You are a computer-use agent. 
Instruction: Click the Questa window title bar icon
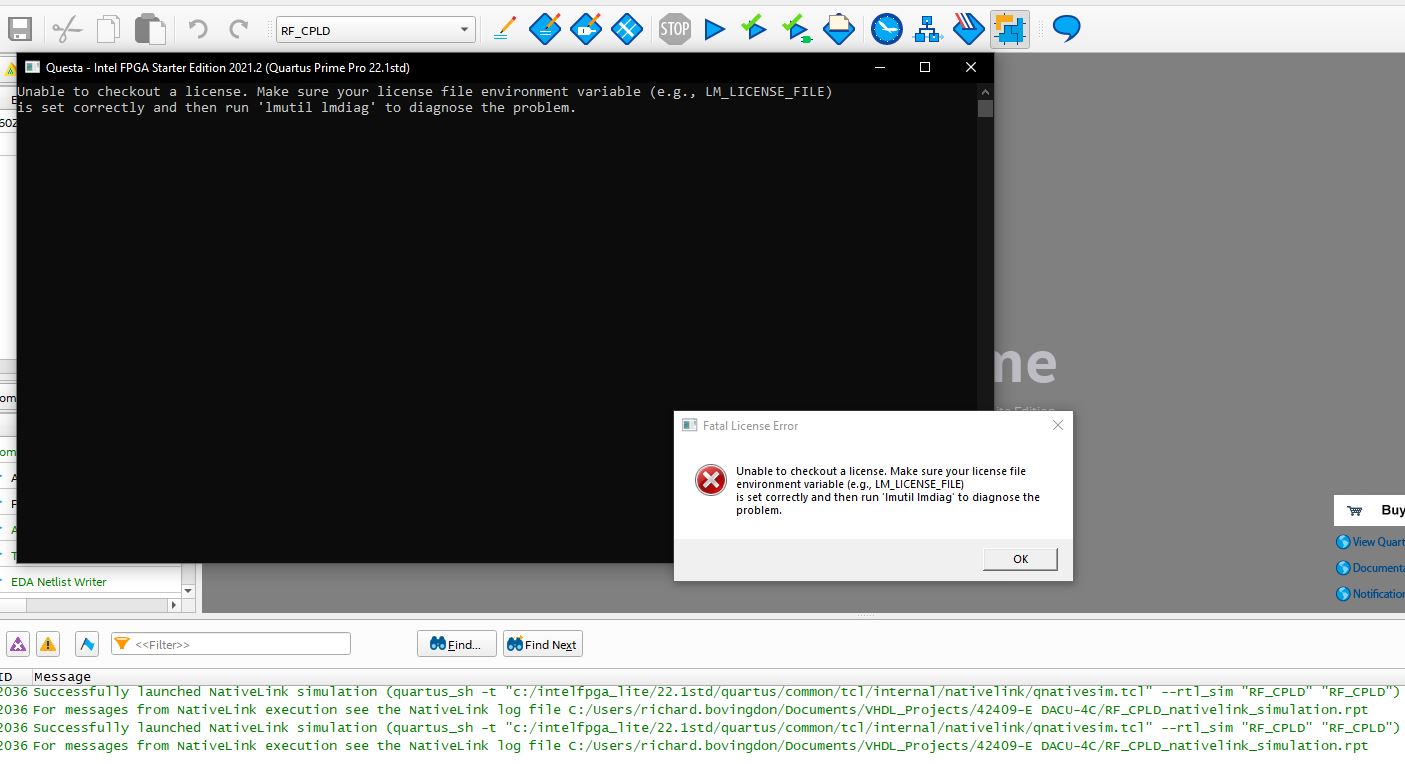click(x=32, y=67)
